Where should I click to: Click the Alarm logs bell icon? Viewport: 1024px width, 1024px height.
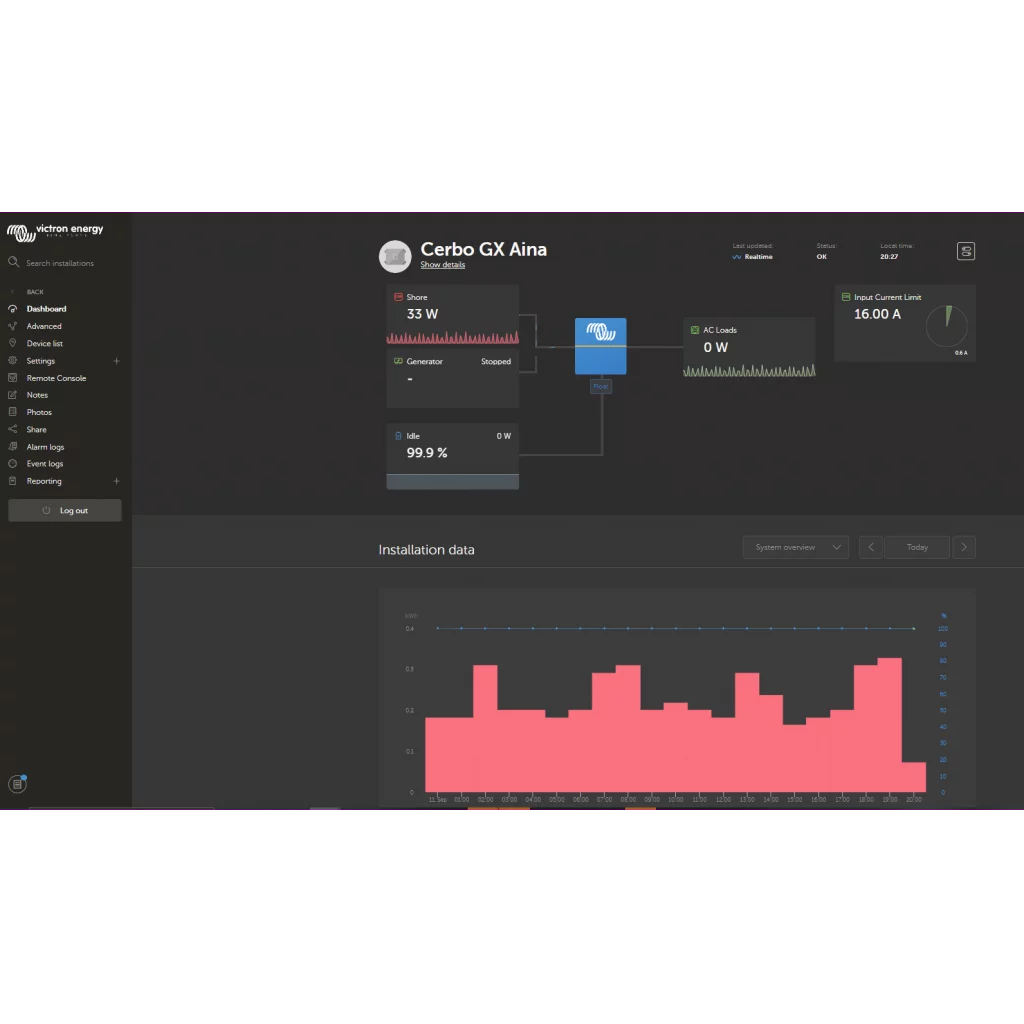pos(13,447)
